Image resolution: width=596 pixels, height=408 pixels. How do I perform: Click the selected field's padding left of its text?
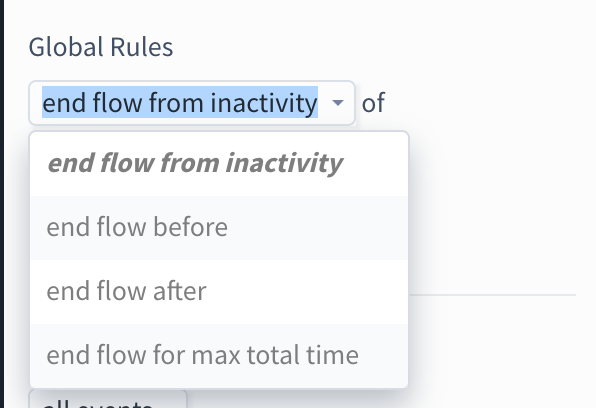[36, 103]
